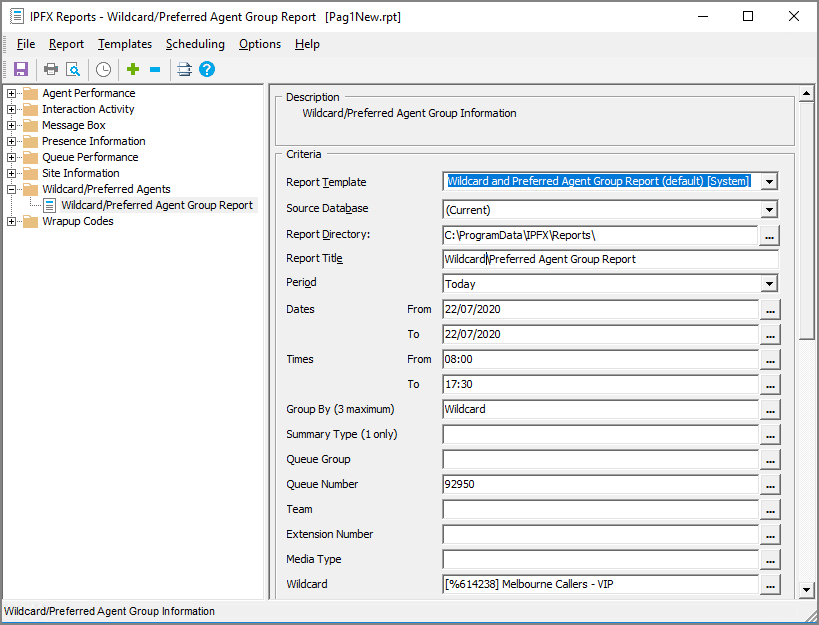Select Presence Information in the tree
Image resolution: width=819 pixels, height=625 pixels.
pos(94,141)
